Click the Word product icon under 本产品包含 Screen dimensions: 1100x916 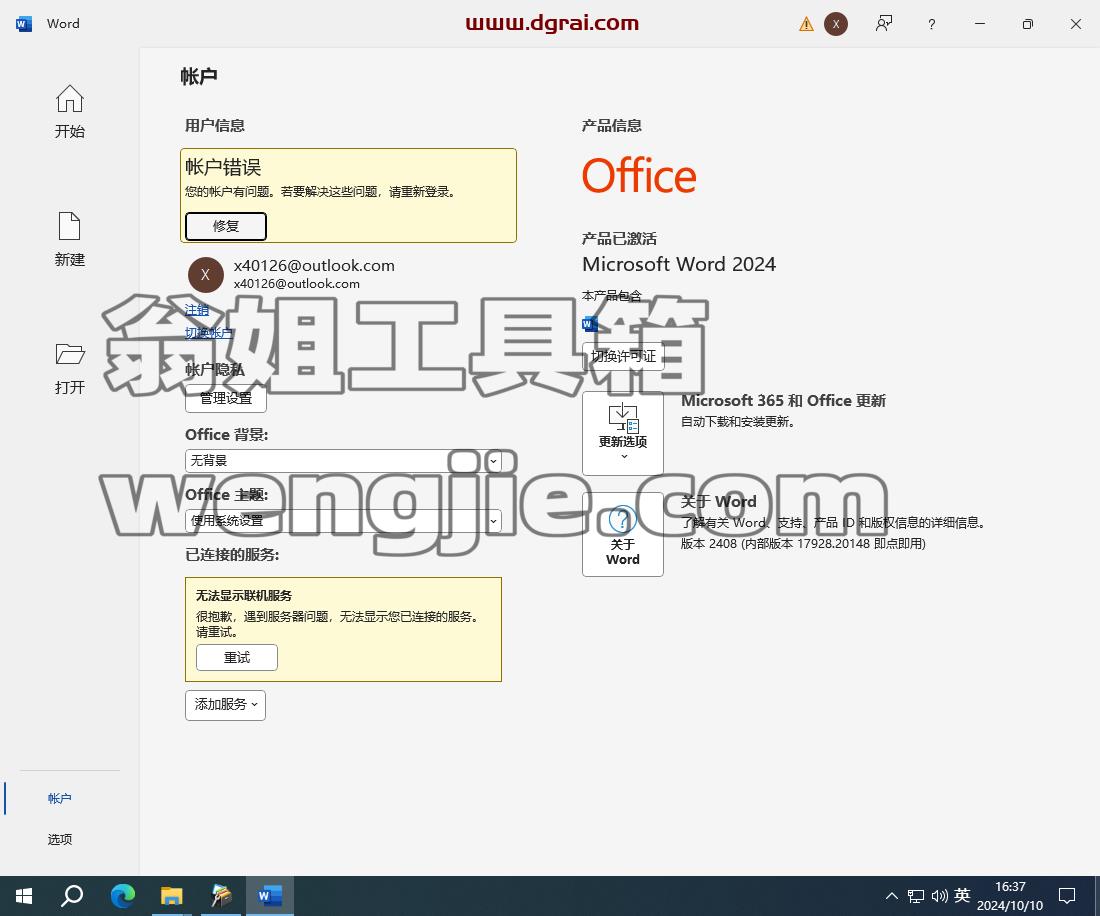[x=590, y=324]
